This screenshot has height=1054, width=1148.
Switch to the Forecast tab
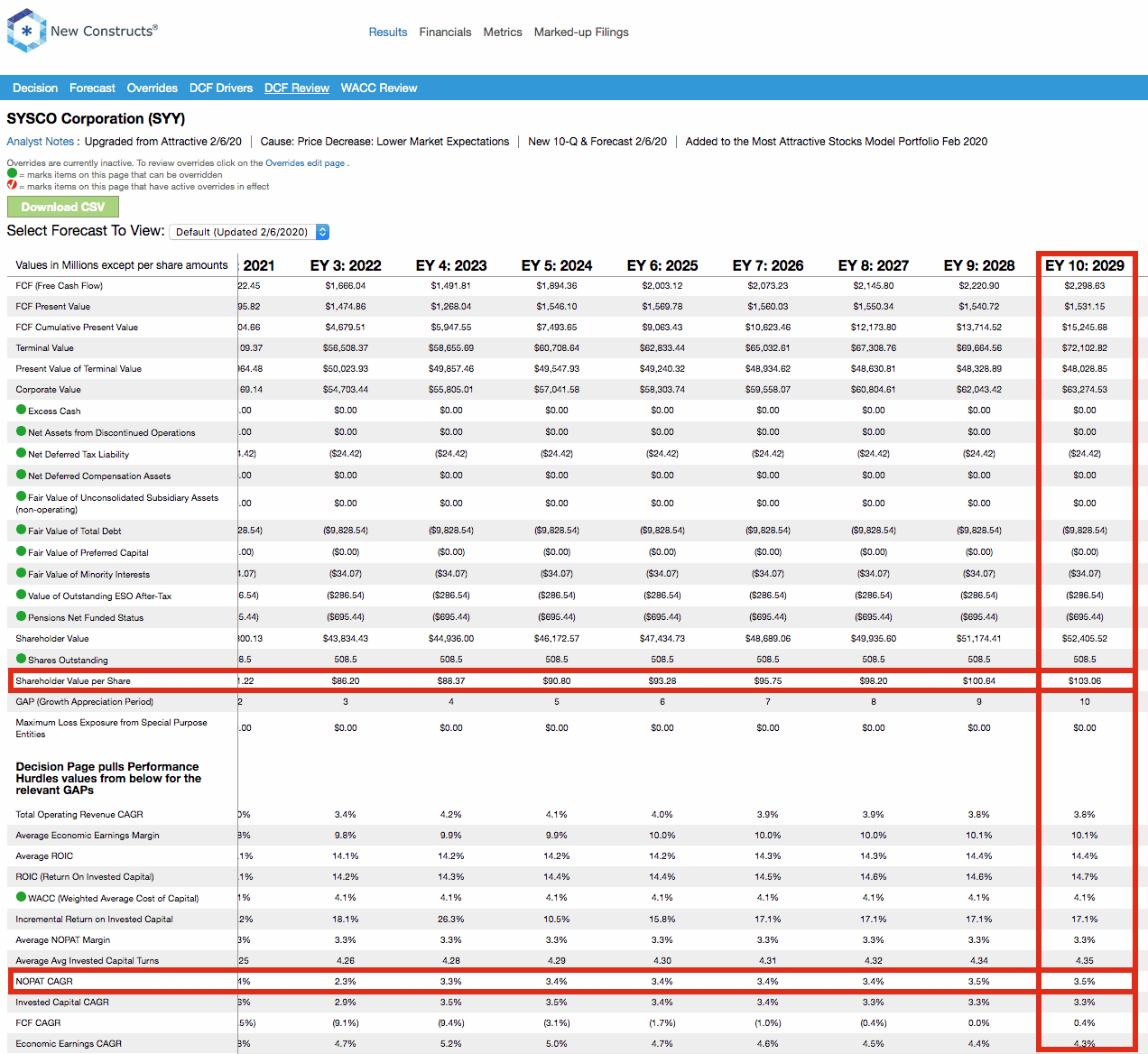tap(92, 88)
